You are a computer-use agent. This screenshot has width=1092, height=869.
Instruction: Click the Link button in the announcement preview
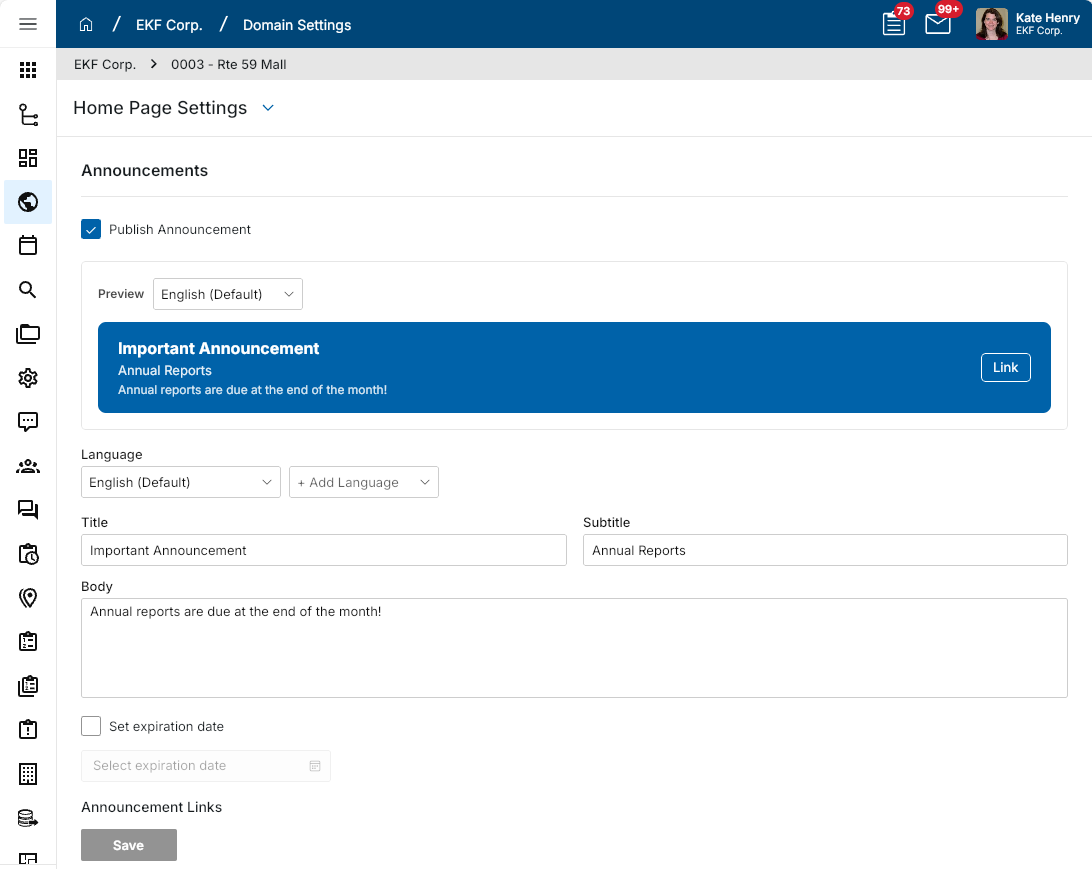tap(1005, 367)
